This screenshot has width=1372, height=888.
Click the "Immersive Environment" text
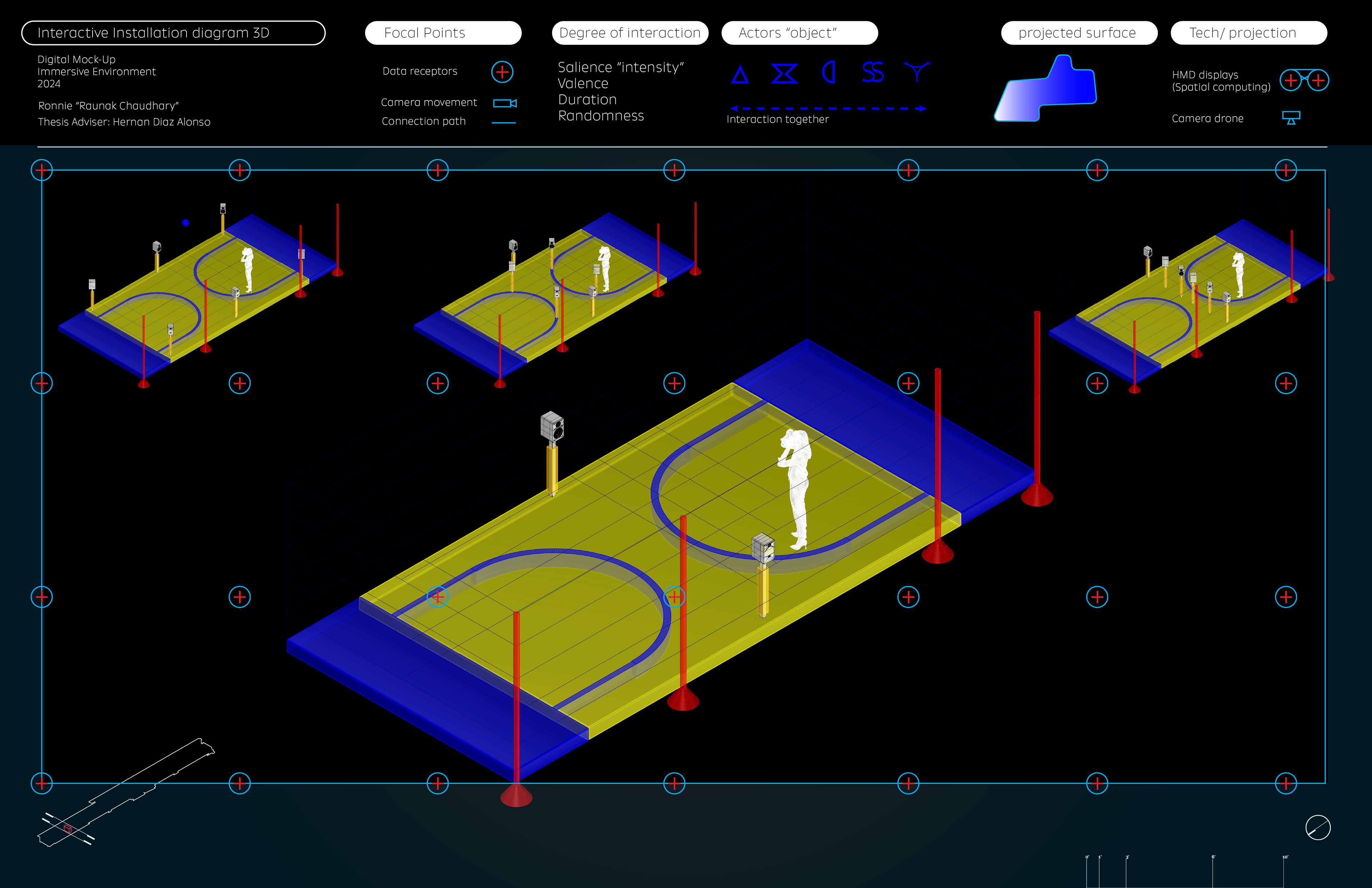tap(97, 71)
